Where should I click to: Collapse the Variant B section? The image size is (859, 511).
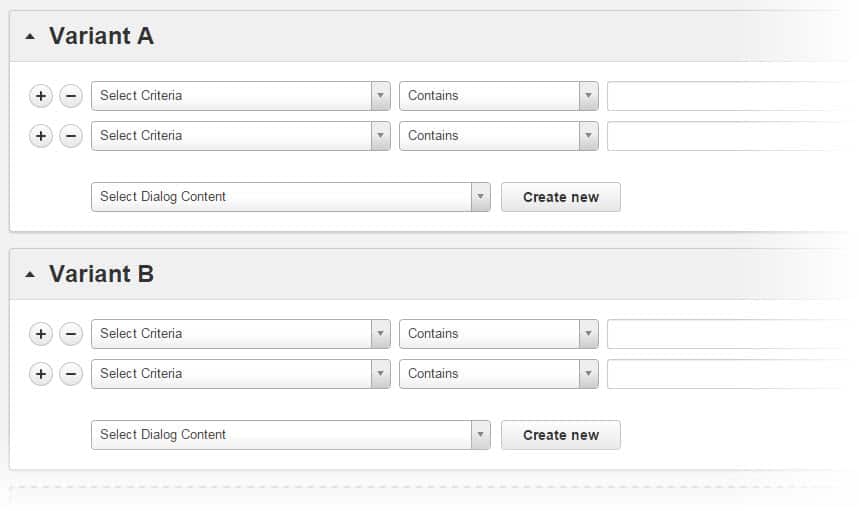pos(30,275)
